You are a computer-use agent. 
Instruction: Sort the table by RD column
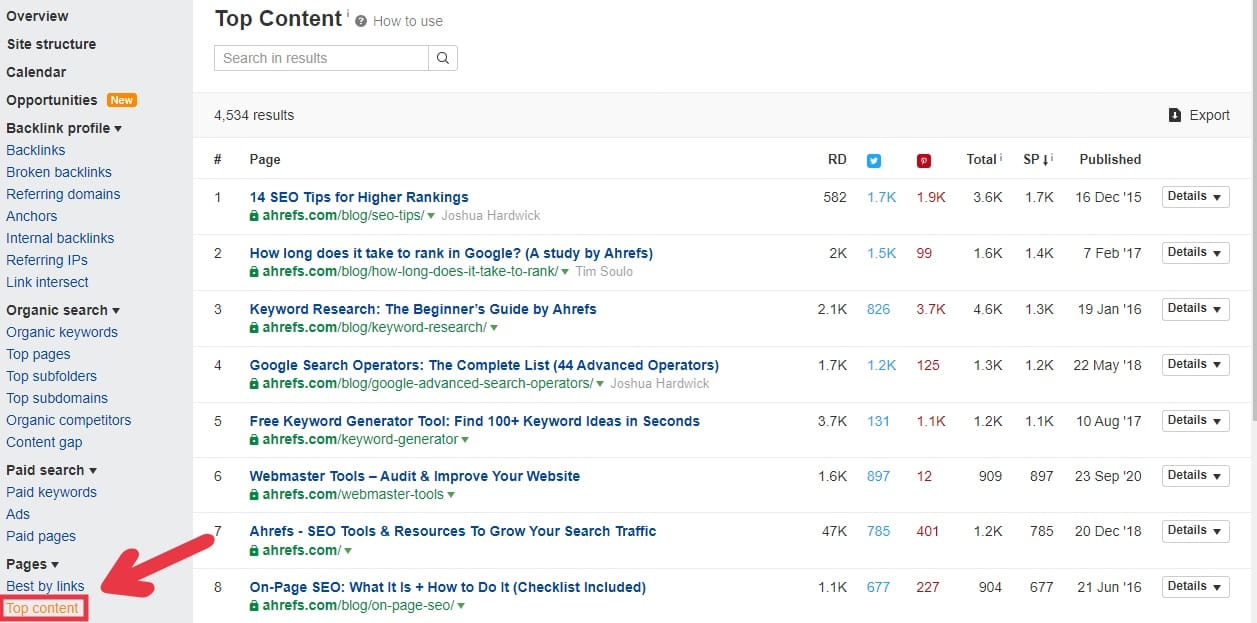pos(837,160)
